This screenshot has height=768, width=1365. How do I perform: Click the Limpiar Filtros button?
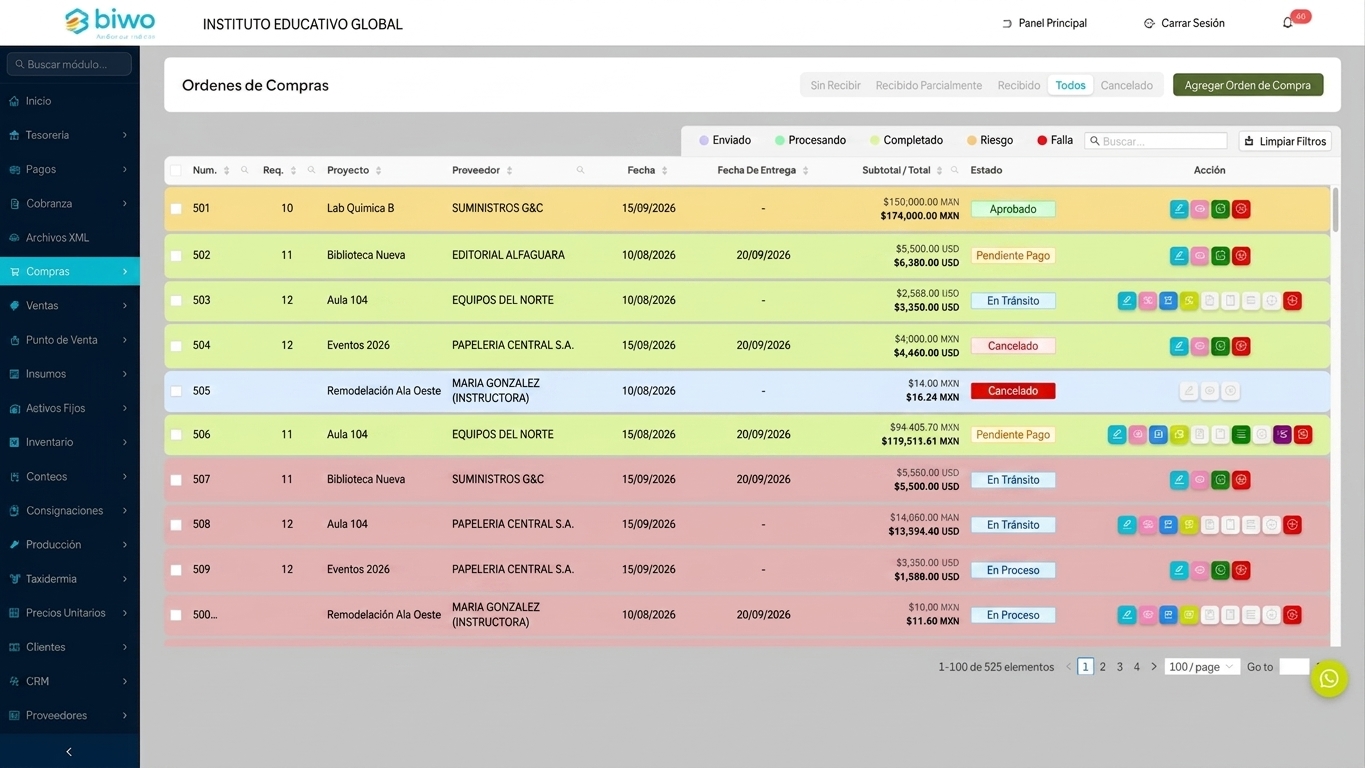tap(1285, 141)
